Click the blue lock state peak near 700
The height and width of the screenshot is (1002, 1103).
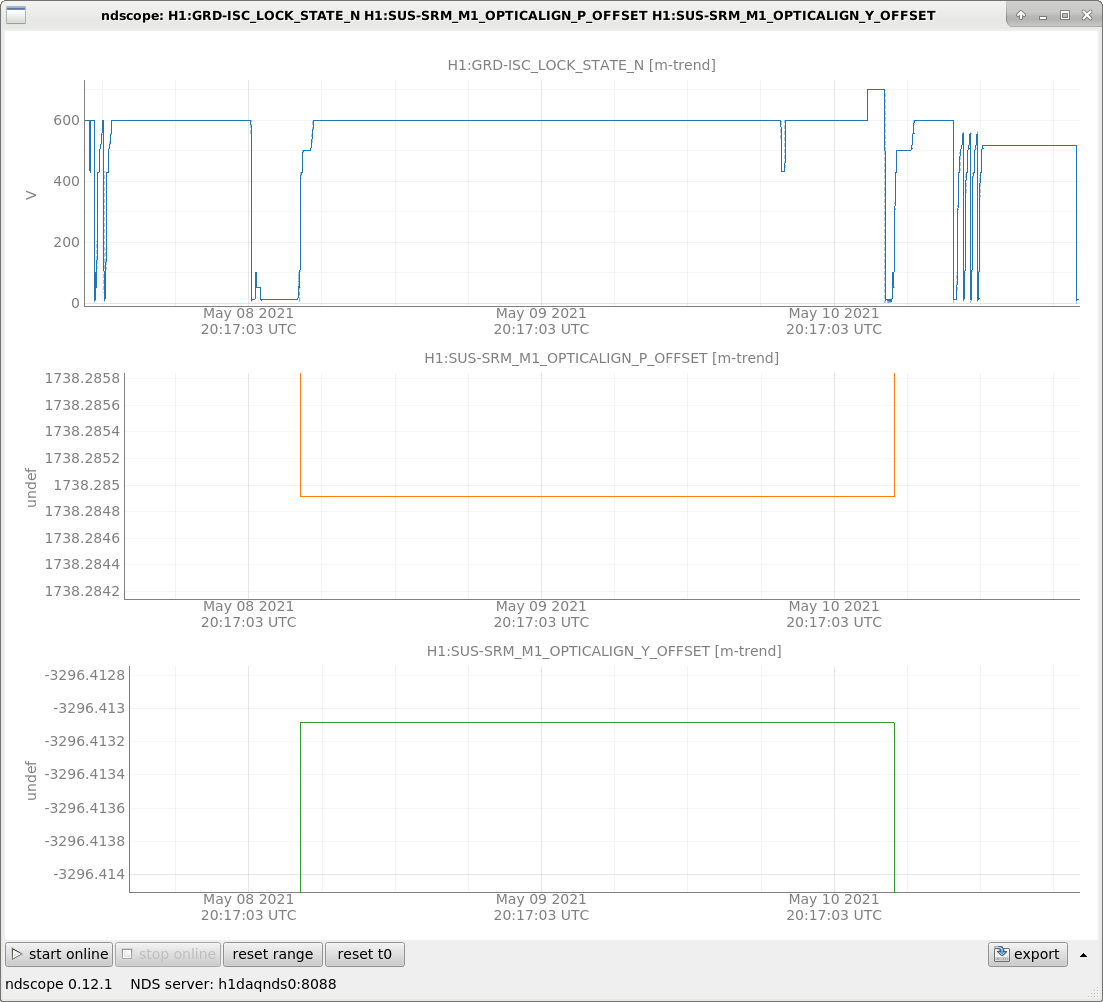coord(876,90)
